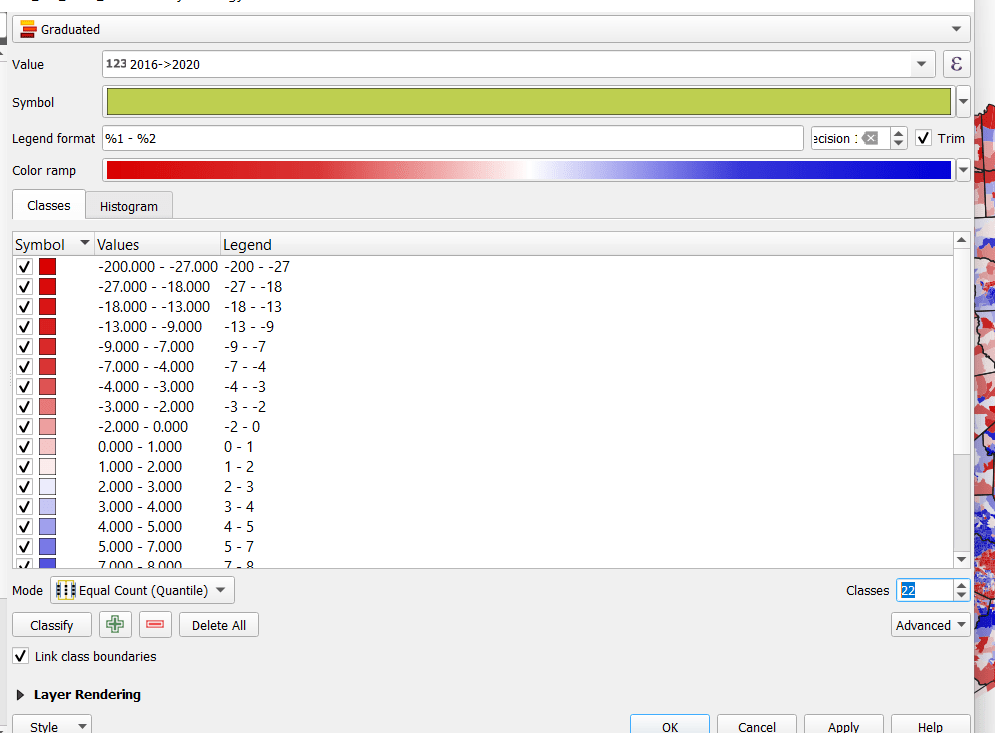Uncheck the Trim checkbox
995x733 pixels.
pyautogui.click(x=922, y=138)
